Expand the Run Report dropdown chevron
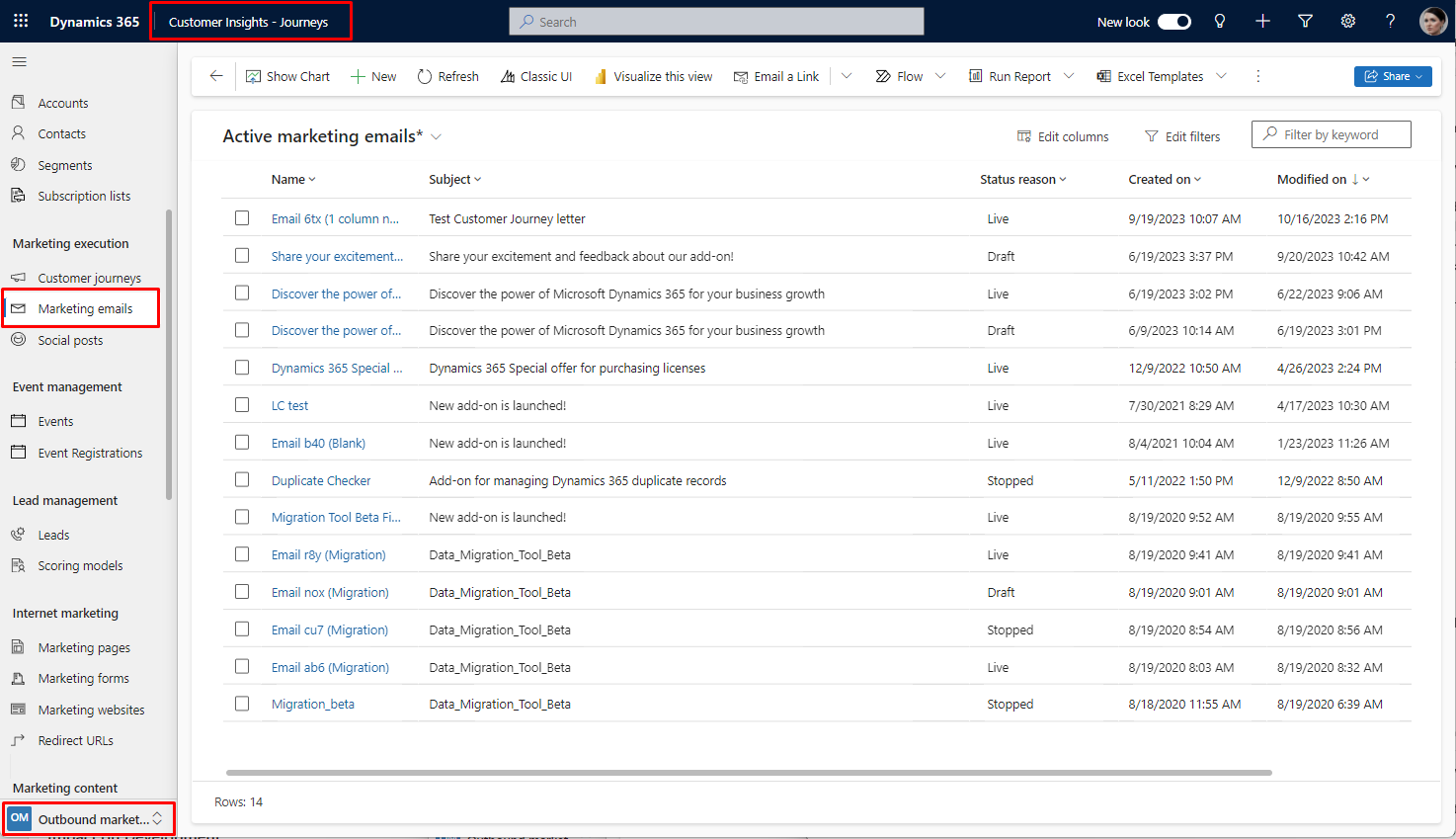This screenshot has height=839, width=1456. [x=1069, y=76]
